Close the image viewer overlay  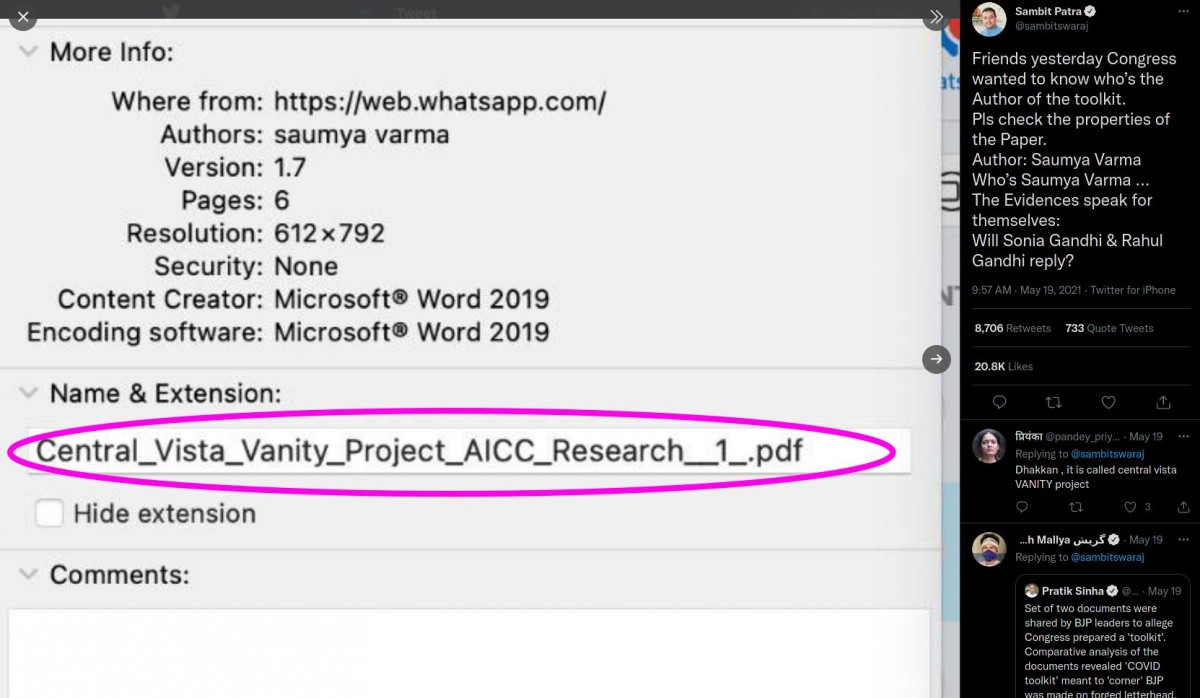tap(23, 17)
